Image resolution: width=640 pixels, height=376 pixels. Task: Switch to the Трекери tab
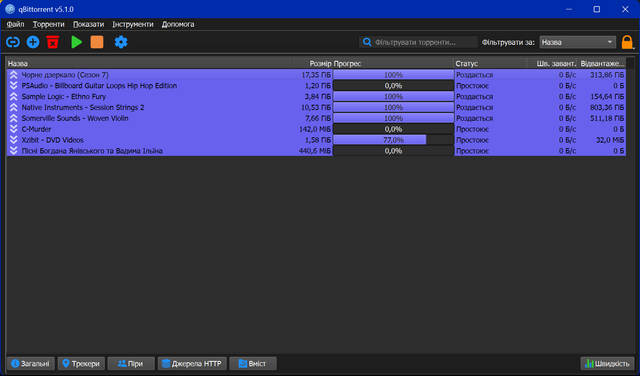pos(81,363)
